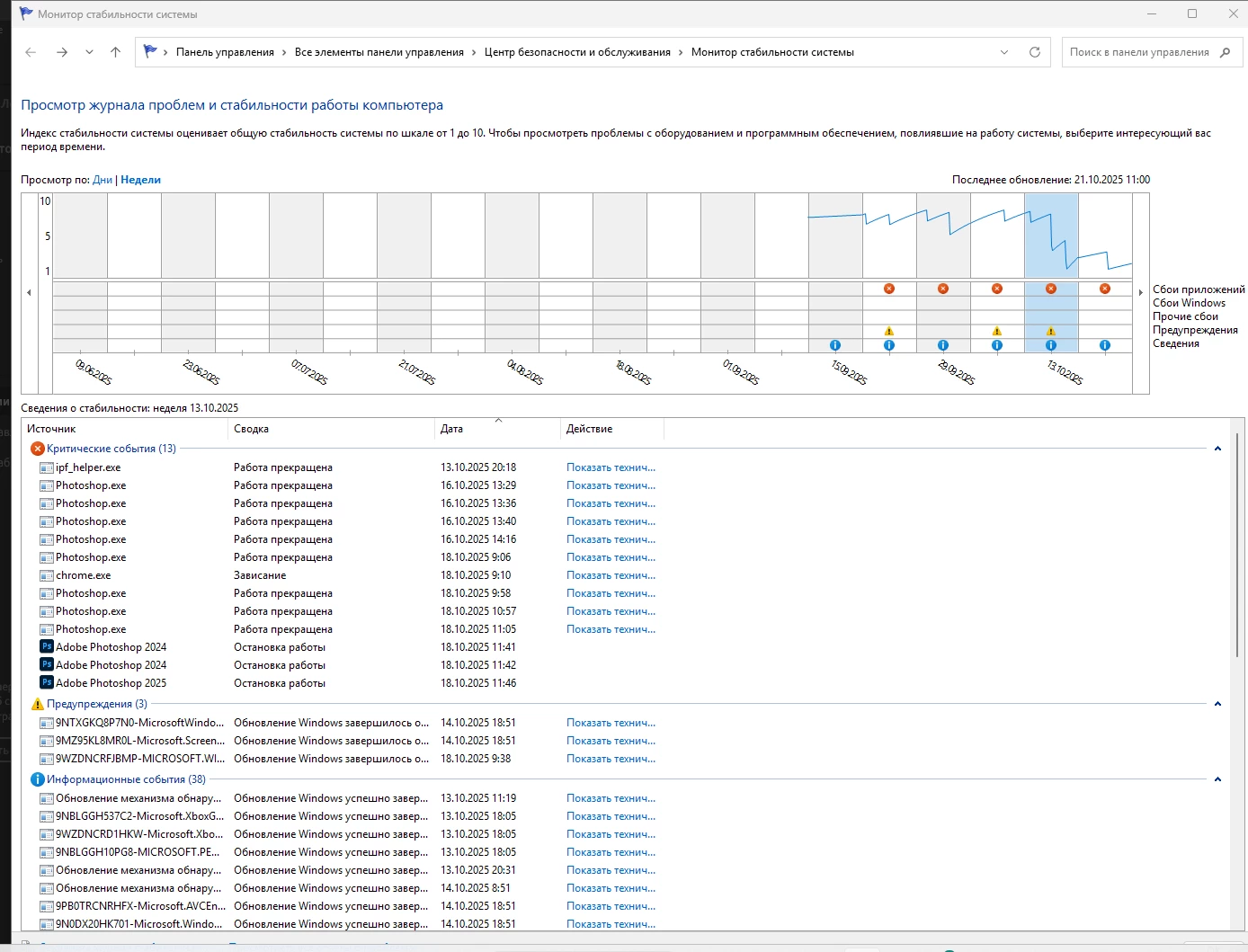Image resolution: width=1248 pixels, height=952 pixels.
Task: Select the 9NBLGGH537C2-Microsoft.XboxG... row
Action: pos(347,816)
